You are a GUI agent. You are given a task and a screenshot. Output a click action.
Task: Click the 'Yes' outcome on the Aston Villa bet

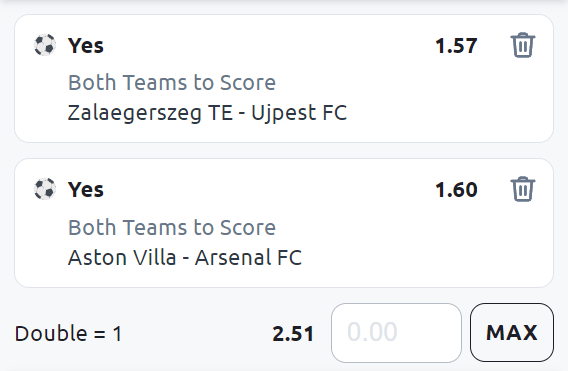86,189
